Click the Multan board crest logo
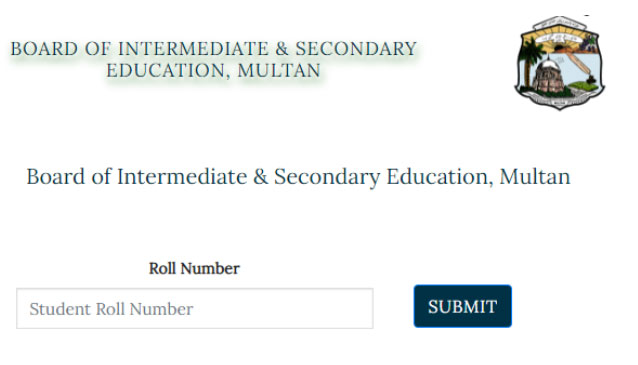638x365 pixels. tap(560, 63)
